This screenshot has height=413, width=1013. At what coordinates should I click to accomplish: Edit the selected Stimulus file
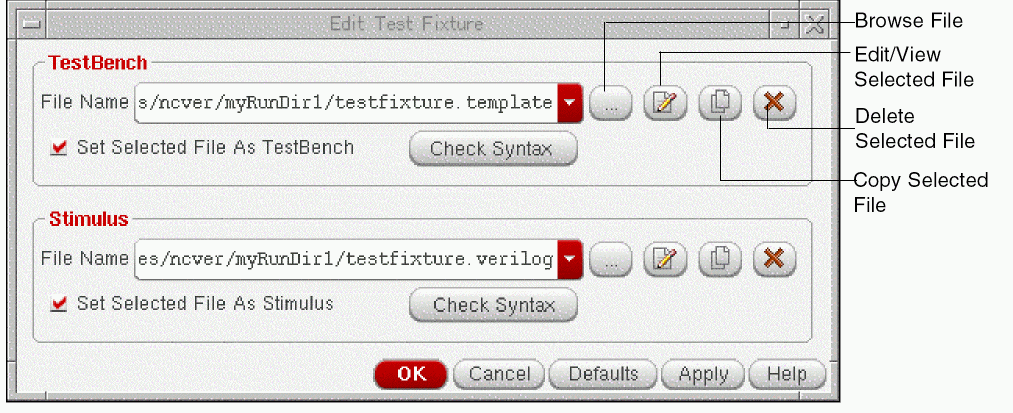(x=665, y=260)
